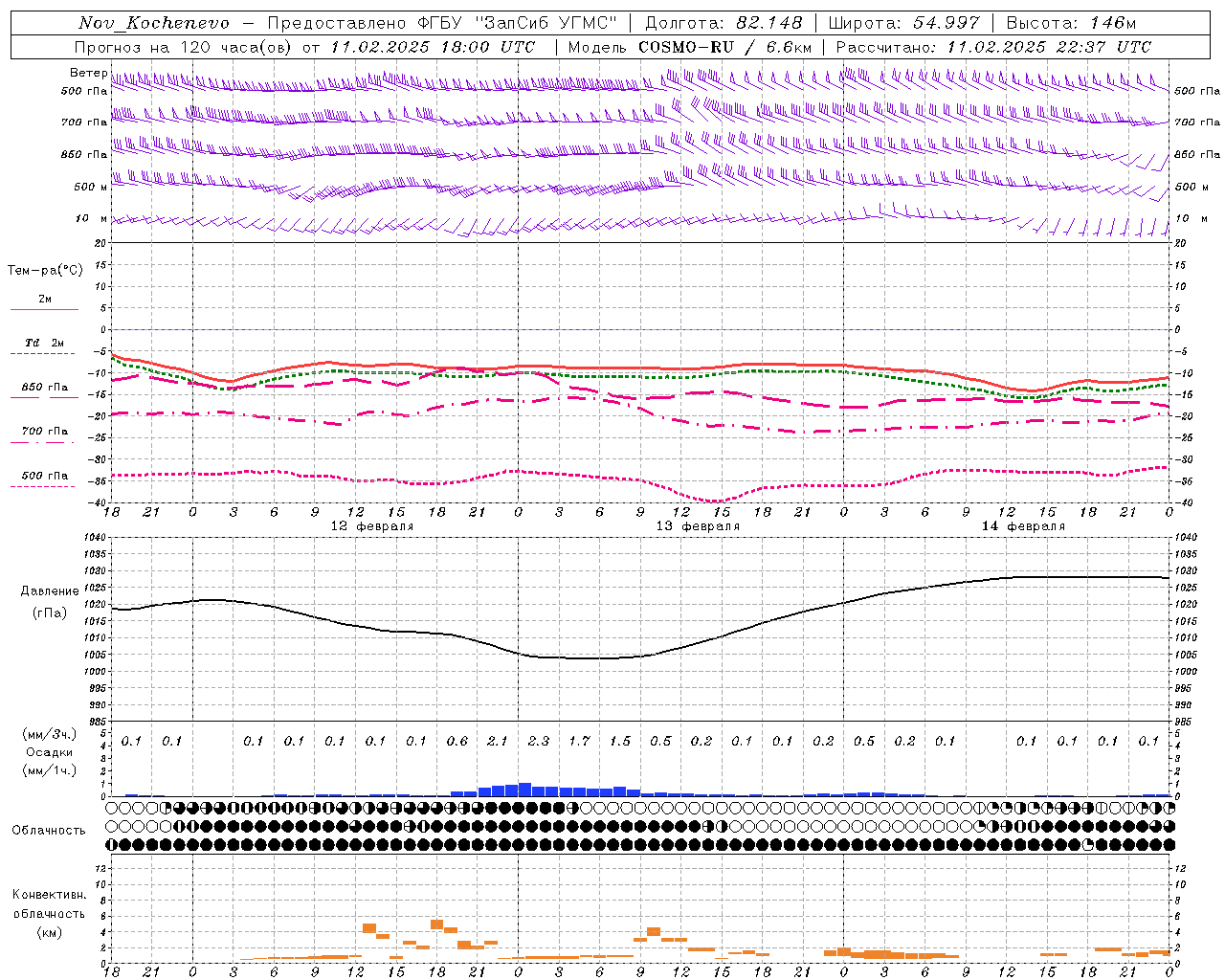
Task: Click the 'Конвективн.' convective cloud label
Action: point(49,895)
